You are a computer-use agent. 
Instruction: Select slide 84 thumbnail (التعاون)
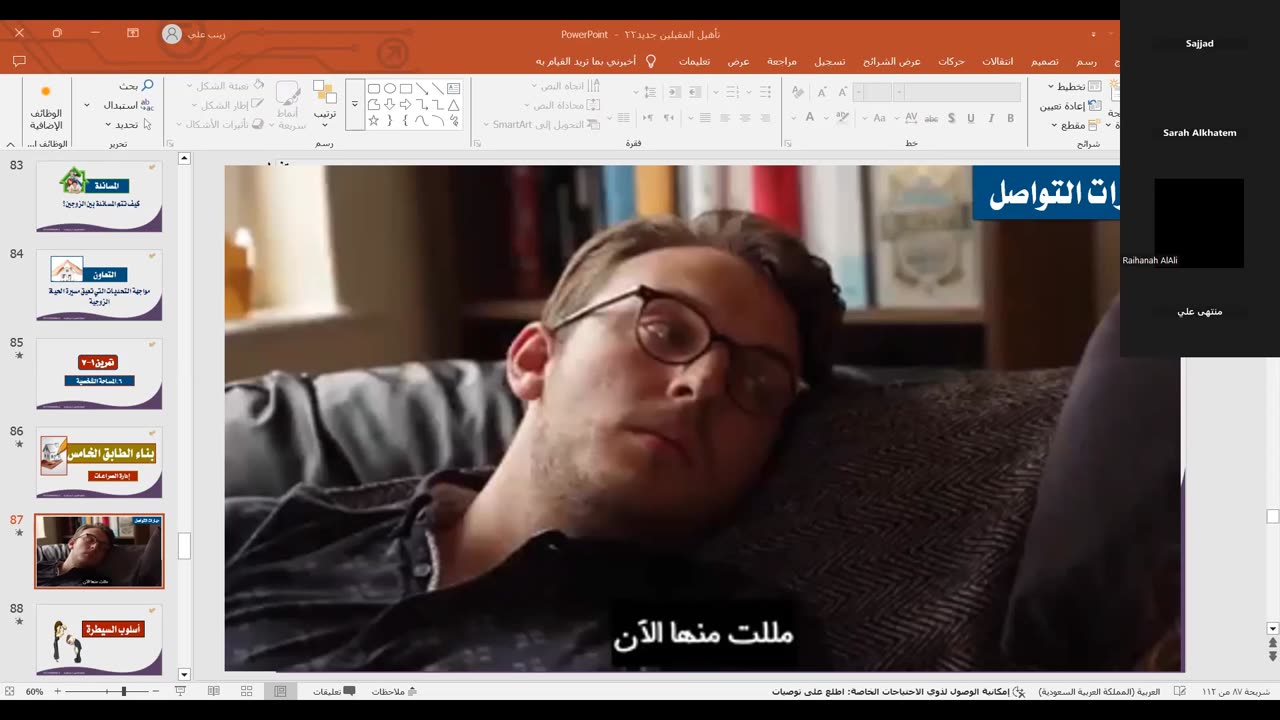coord(99,285)
